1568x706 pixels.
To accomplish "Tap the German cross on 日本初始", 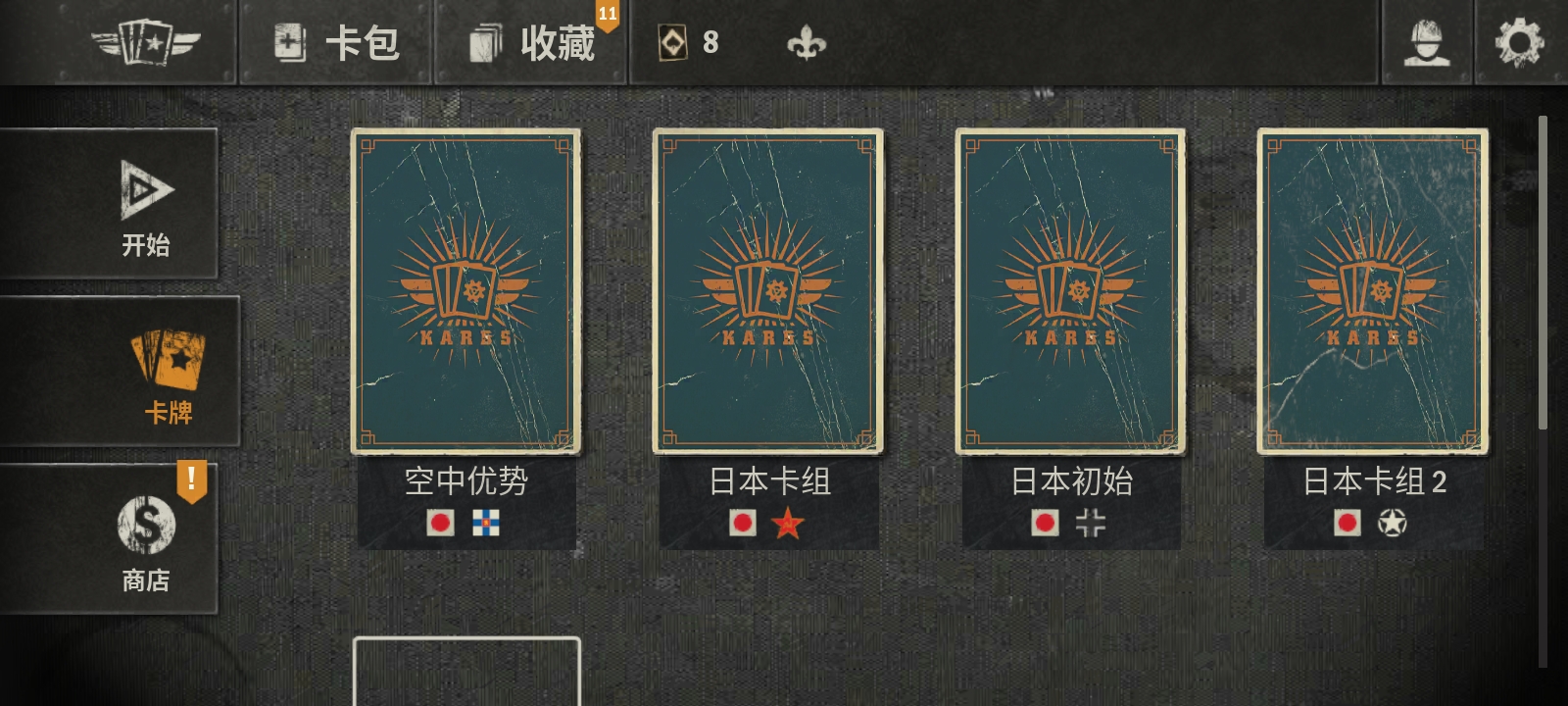I will [x=1090, y=524].
